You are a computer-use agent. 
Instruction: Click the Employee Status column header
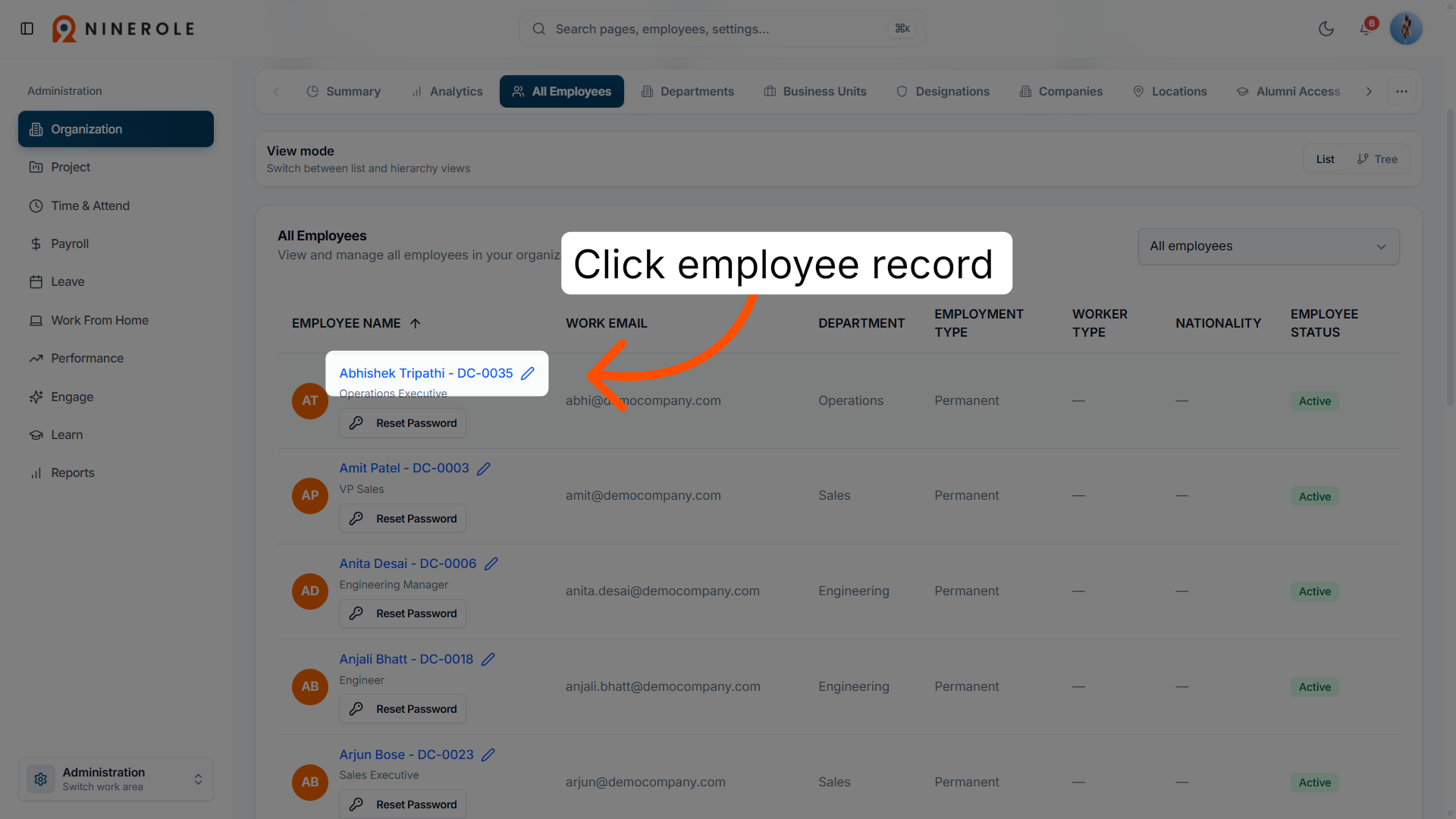click(1324, 323)
